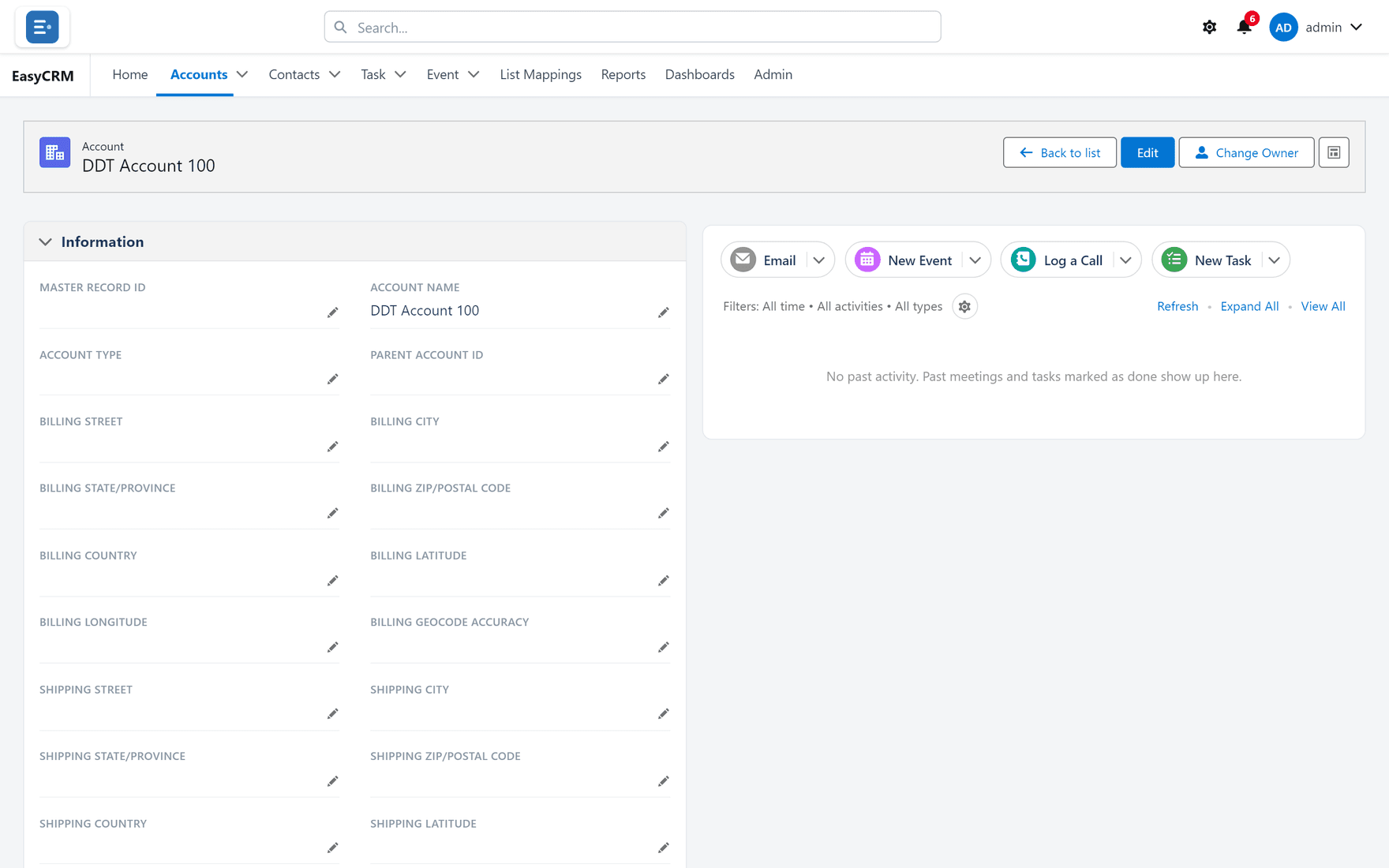Switch to the Reports tab
The height and width of the screenshot is (868, 1389).
point(623,74)
